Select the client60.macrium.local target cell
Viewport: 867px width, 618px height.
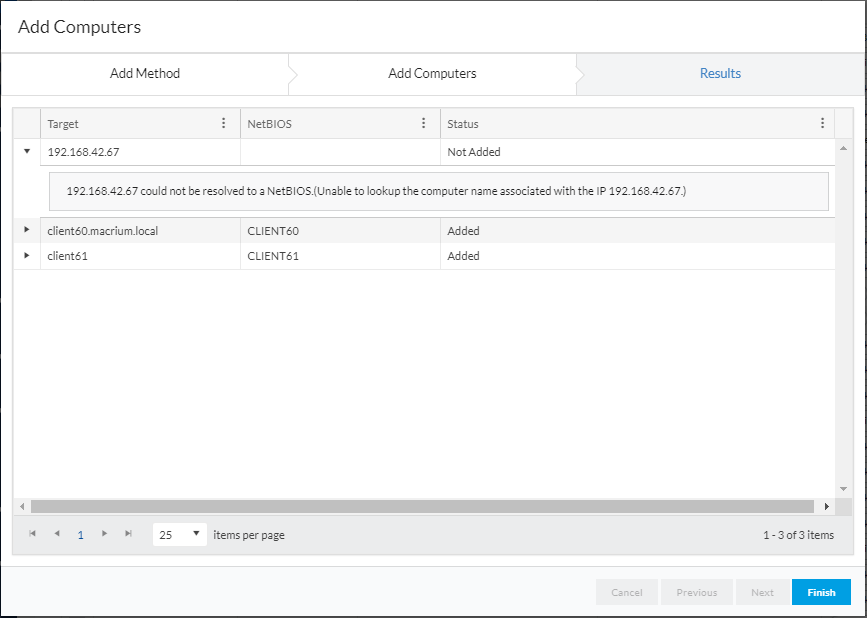tap(140, 231)
